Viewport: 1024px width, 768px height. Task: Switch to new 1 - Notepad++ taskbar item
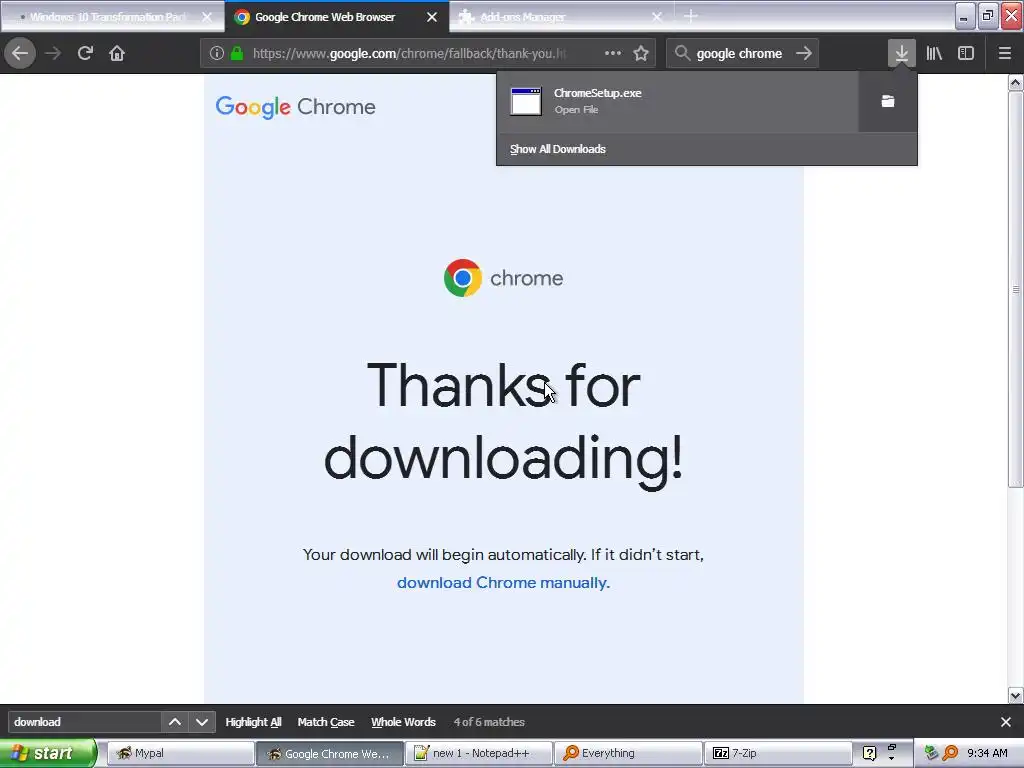pos(479,754)
